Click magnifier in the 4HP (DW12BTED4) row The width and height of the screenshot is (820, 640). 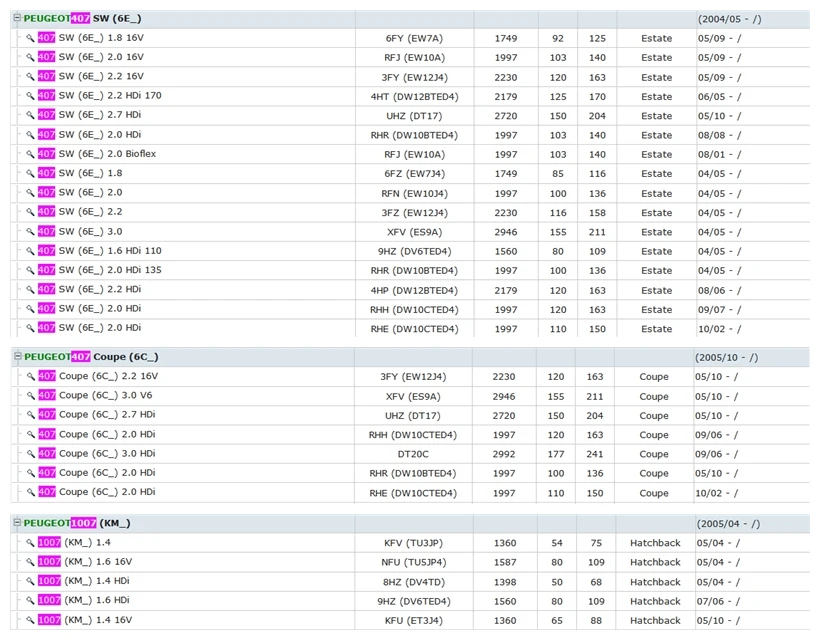click(x=30, y=290)
